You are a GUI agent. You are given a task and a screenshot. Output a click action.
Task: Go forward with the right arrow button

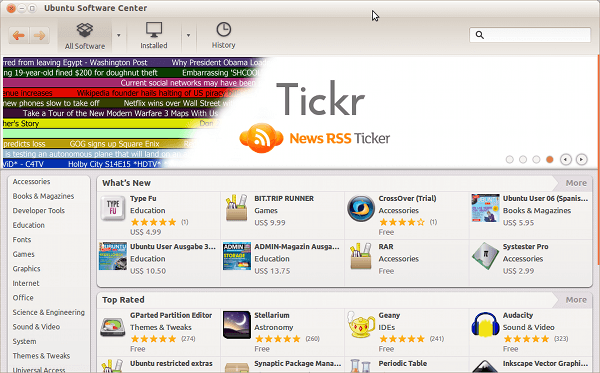point(39,36)
